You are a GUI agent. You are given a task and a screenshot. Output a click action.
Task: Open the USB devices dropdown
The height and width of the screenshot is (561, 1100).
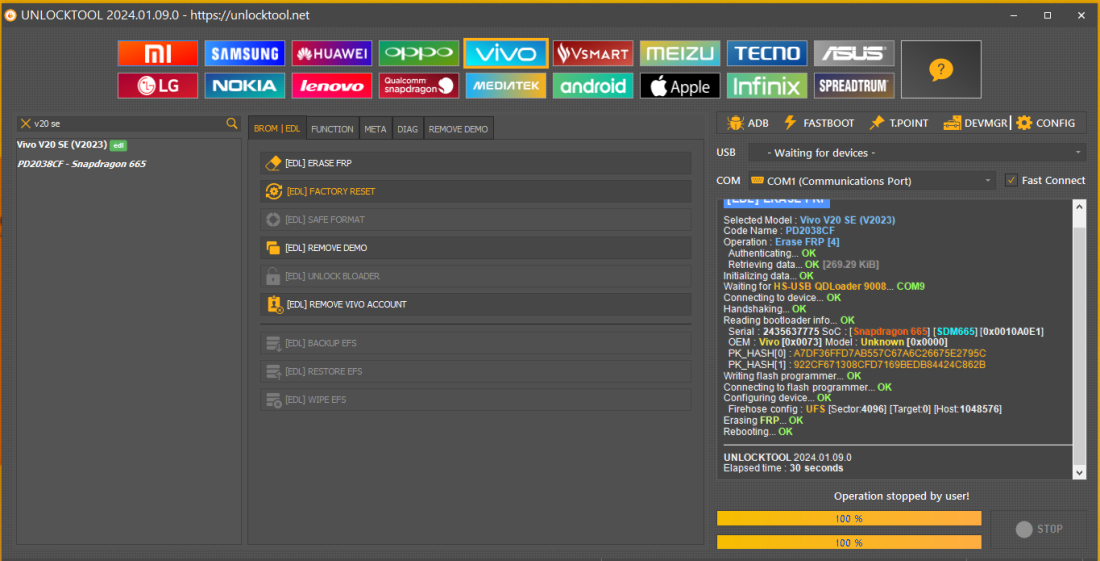coord(917,153)
